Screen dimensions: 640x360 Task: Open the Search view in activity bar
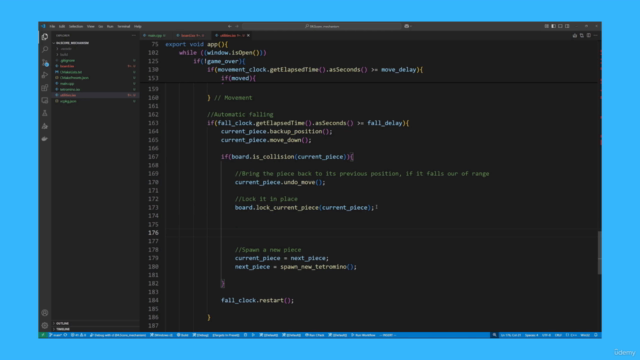pyautogui.click(x=44, y=49)
